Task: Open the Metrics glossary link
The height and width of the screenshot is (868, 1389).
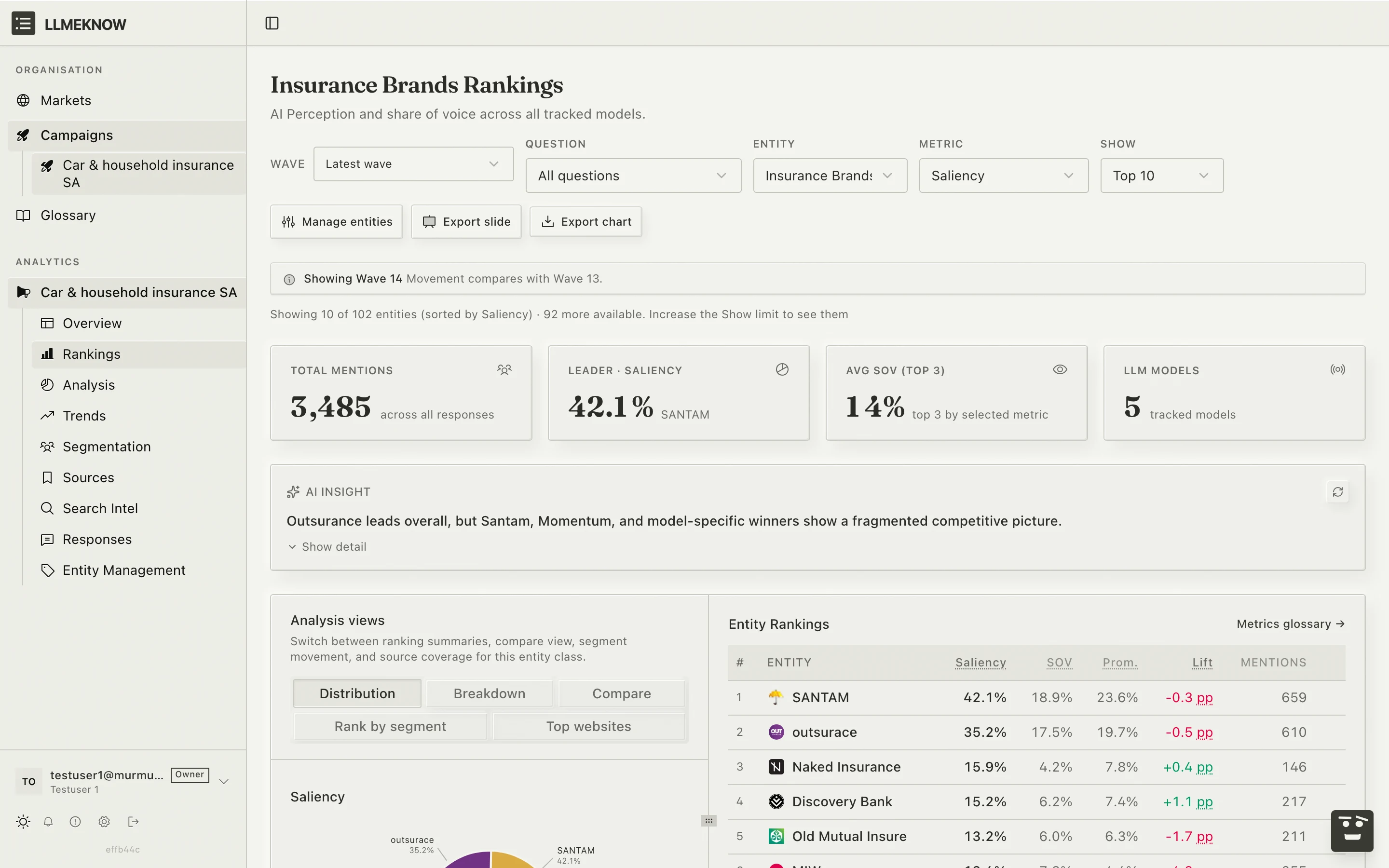Action: tap(1290, 624)
